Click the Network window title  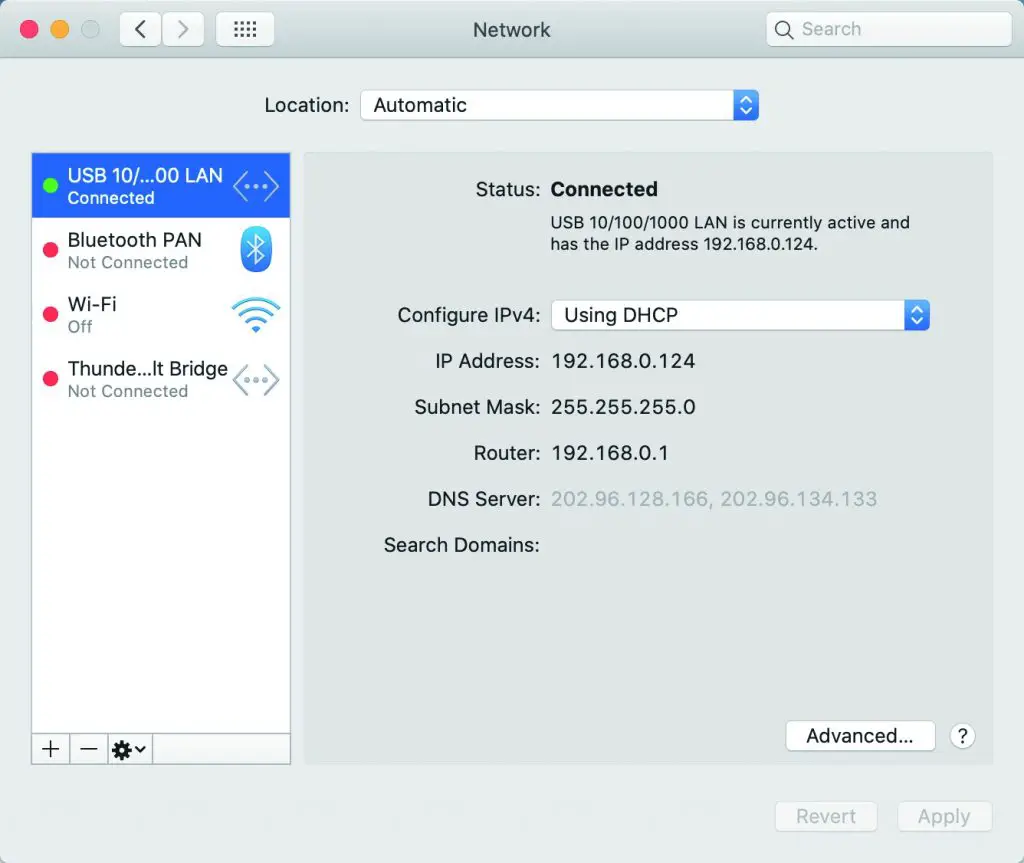[512, 30]
